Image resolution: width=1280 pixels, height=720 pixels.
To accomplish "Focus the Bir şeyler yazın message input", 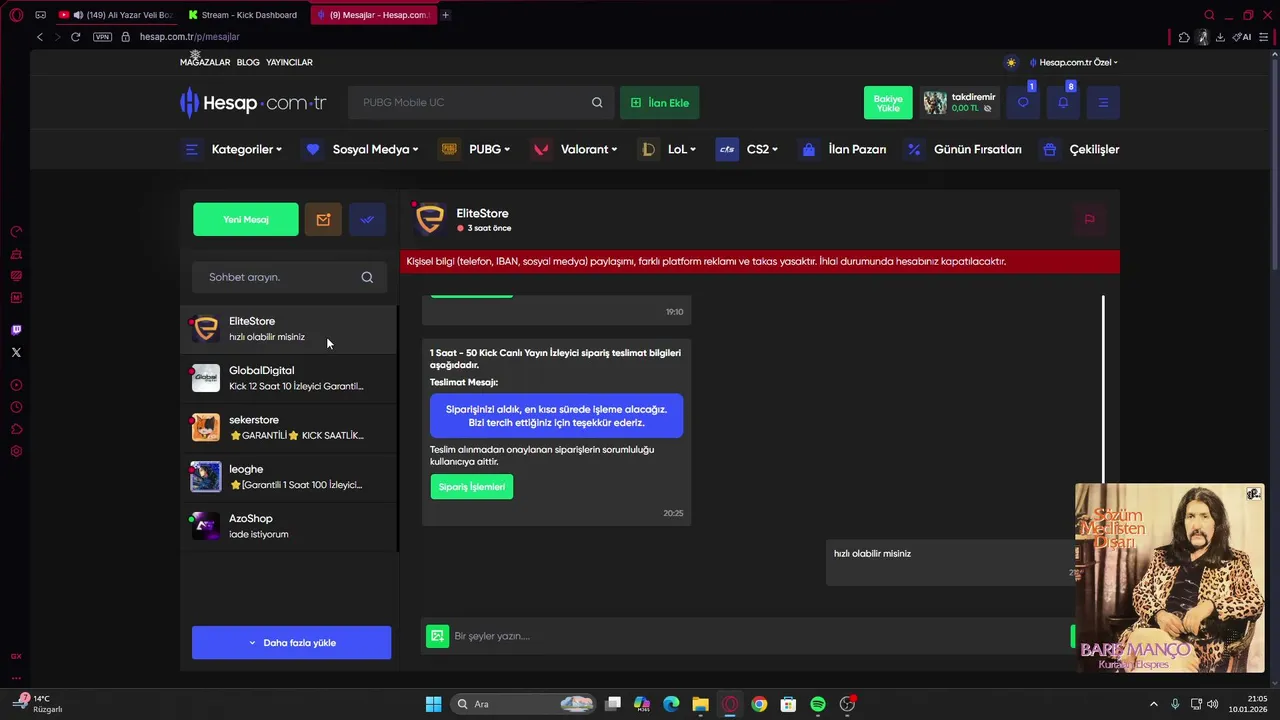I will (760, 636).
